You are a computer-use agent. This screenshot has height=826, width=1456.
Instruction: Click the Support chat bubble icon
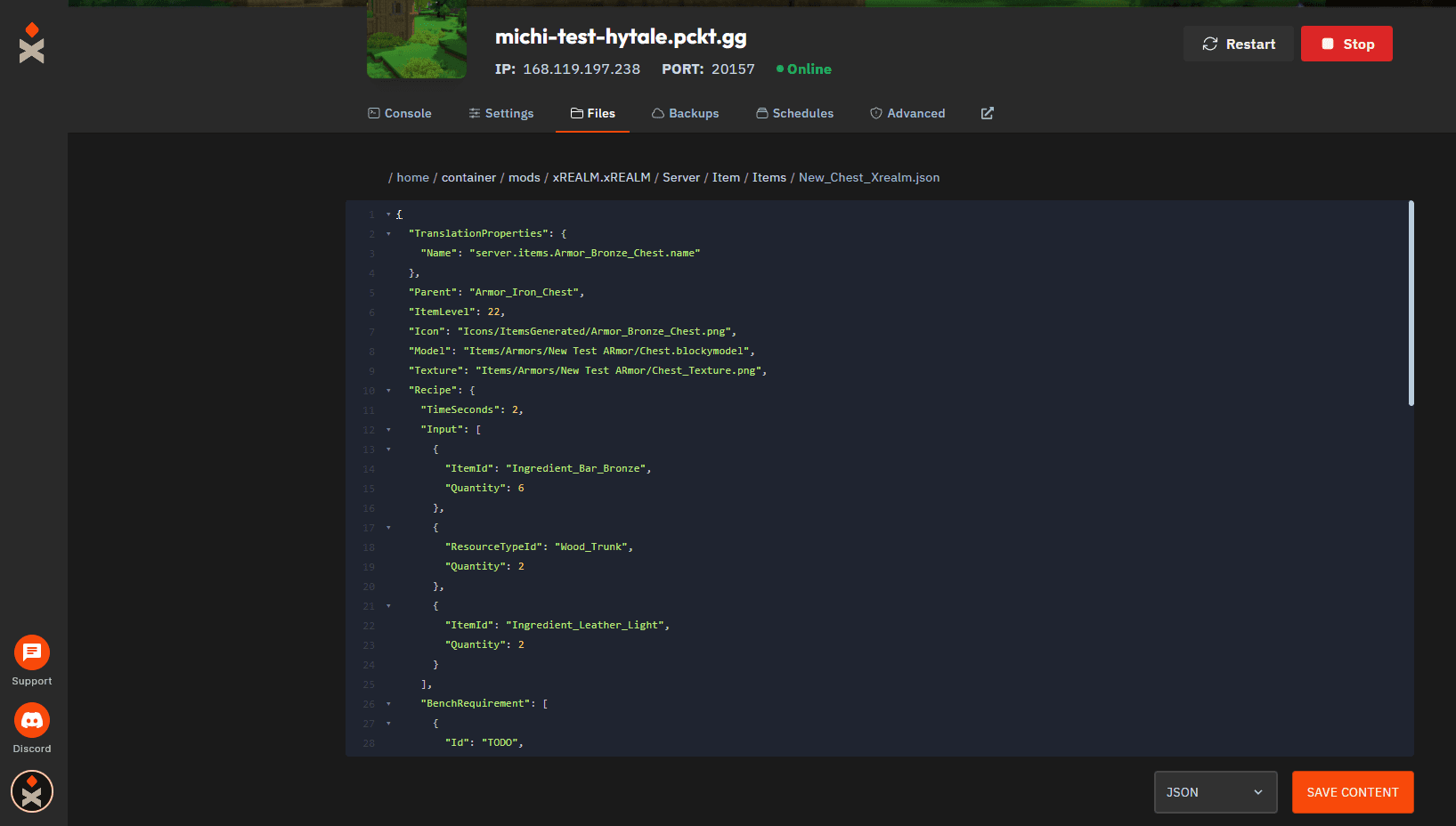[31, 653]
